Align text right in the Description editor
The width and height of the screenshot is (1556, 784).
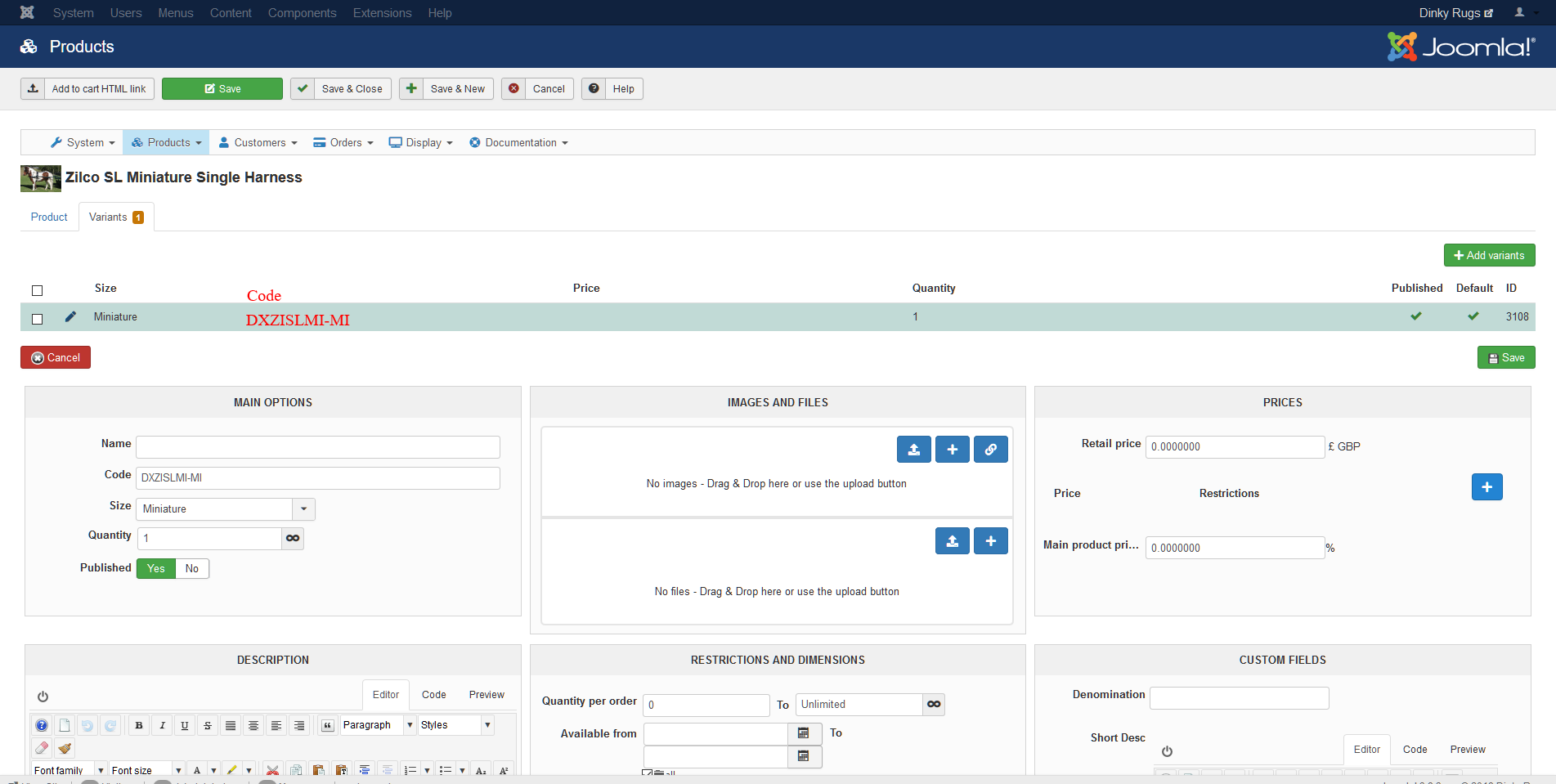pos(299,725)
